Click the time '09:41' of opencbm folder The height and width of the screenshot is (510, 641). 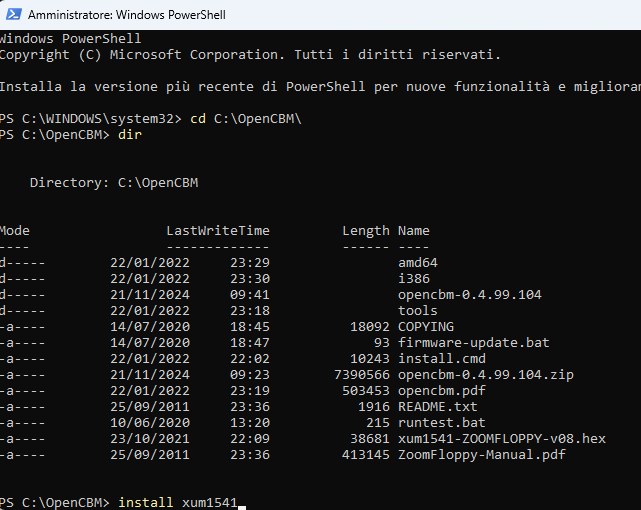coord(250,295)
